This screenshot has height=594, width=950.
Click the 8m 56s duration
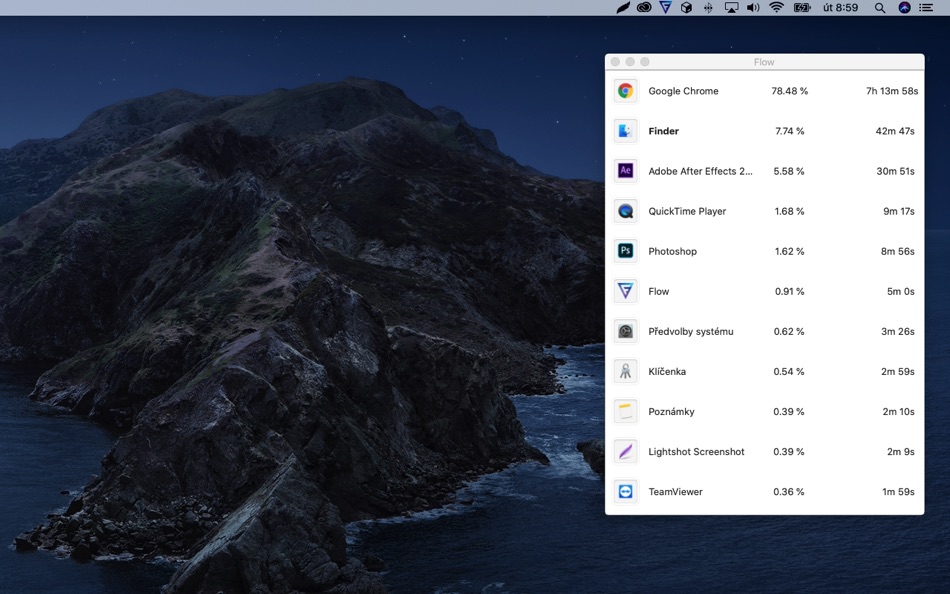(897, 251)
